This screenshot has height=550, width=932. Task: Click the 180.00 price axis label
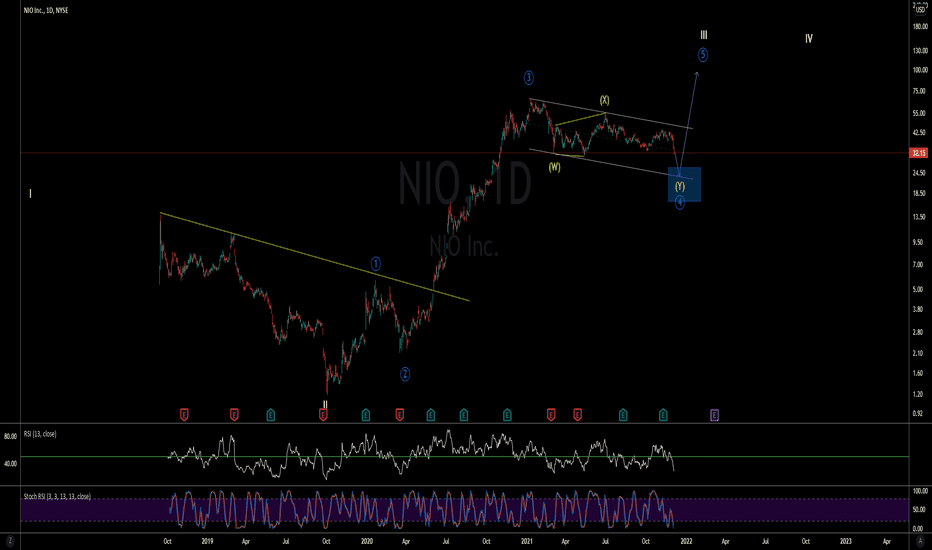pyautogui.click(x=920, y=26)
